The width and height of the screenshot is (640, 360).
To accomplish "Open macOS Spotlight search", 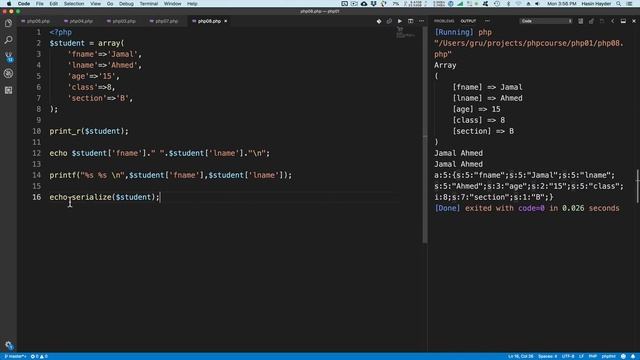I will point(619,4).
